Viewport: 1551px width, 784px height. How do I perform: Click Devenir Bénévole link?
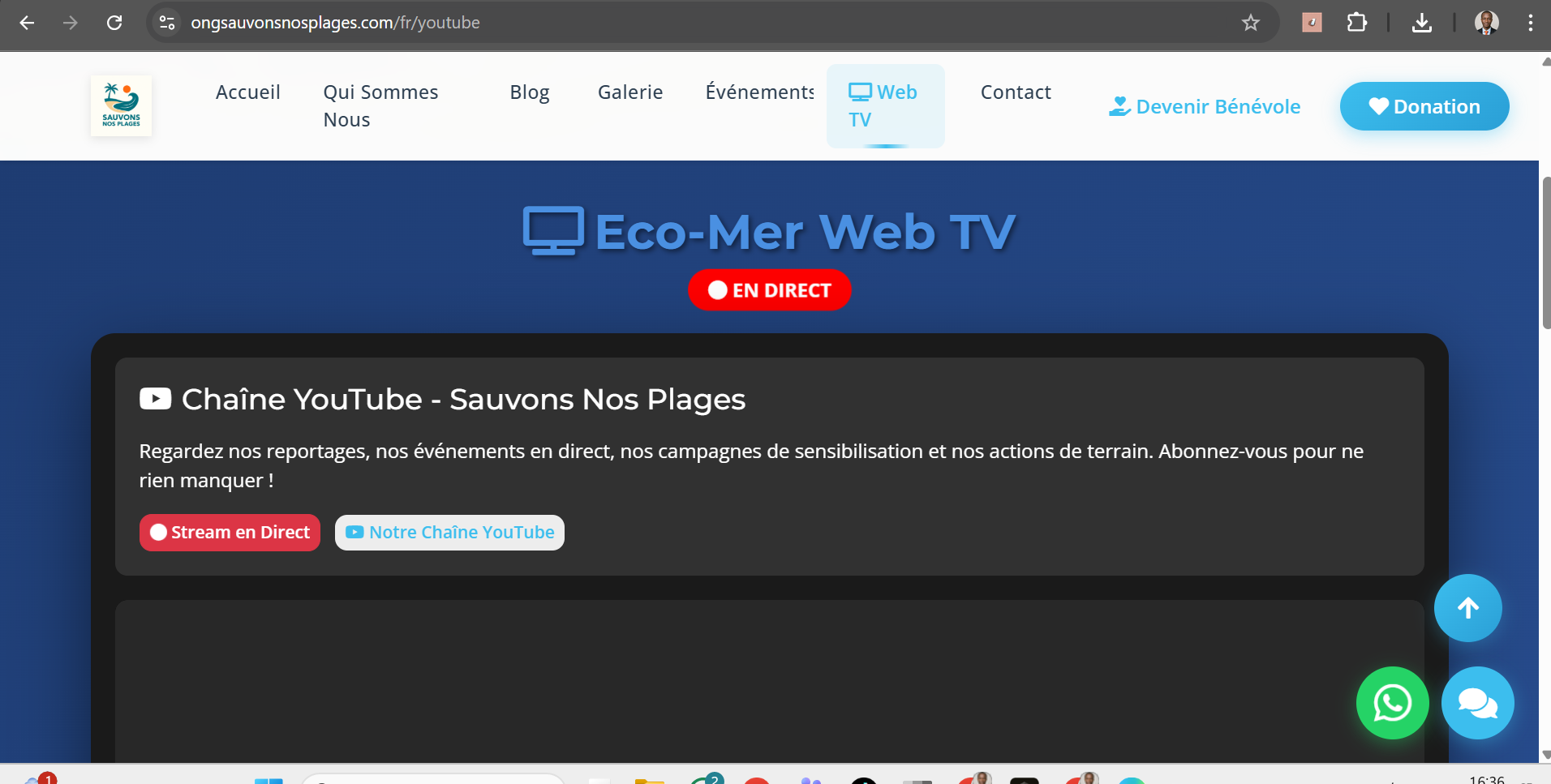(1205, 106)
